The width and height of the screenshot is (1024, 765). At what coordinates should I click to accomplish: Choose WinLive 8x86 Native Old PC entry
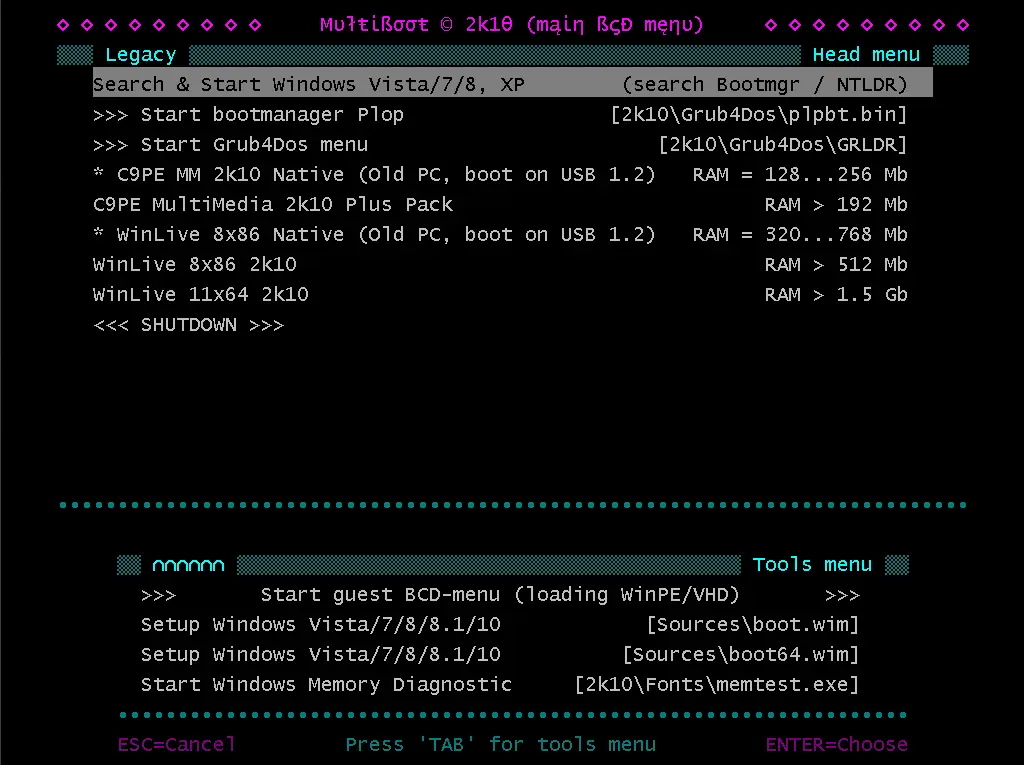click(500, 235)
